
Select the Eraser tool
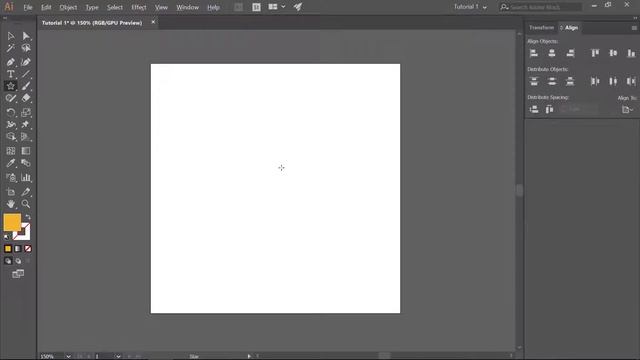[26, 98]
